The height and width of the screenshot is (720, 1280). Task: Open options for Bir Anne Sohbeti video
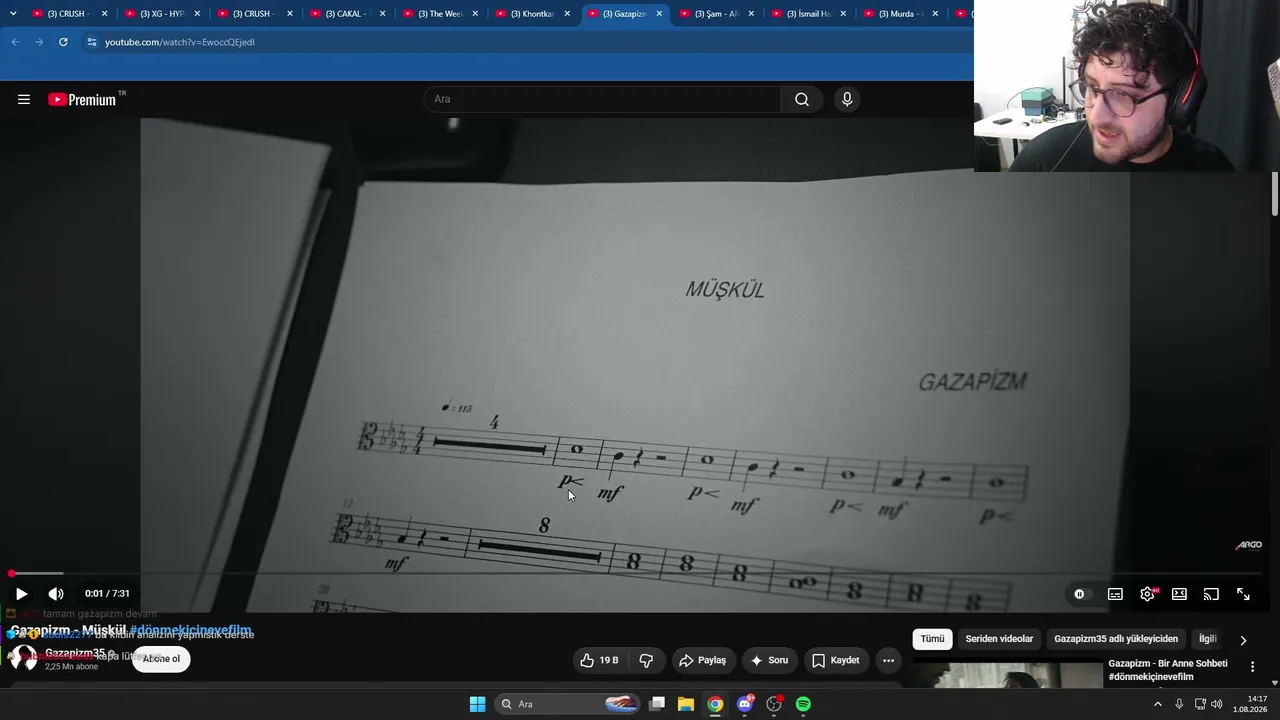click(1252, 667)
